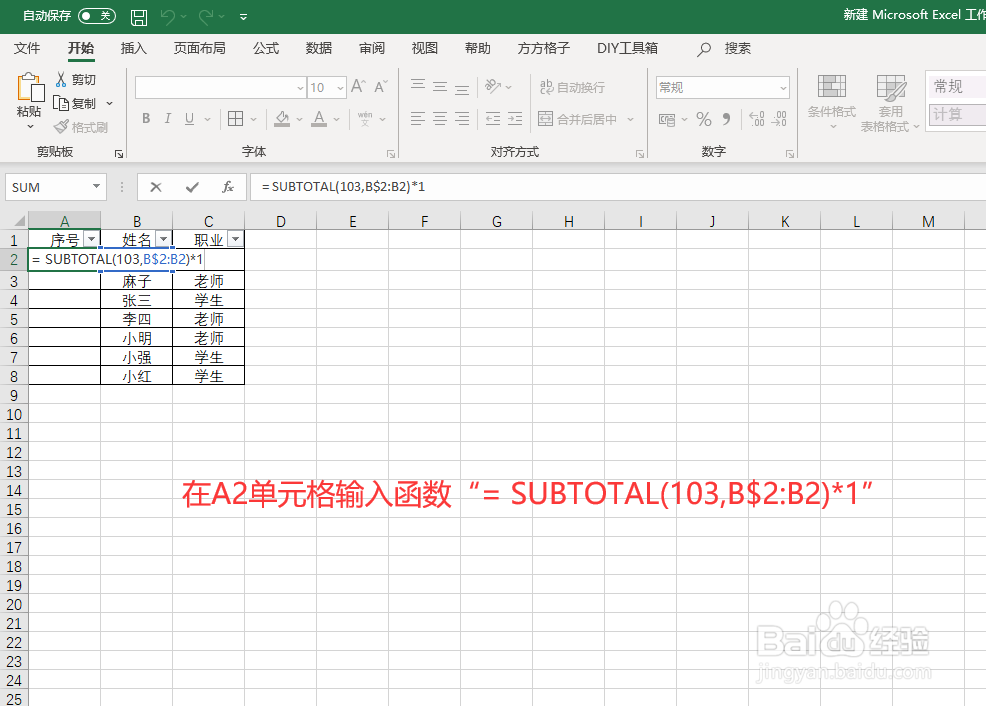Image resolution: width=986 pixels, height=706 pixels.
Task: Toggle the AutoSave (自动保存) switch
Action: [97, 16]
